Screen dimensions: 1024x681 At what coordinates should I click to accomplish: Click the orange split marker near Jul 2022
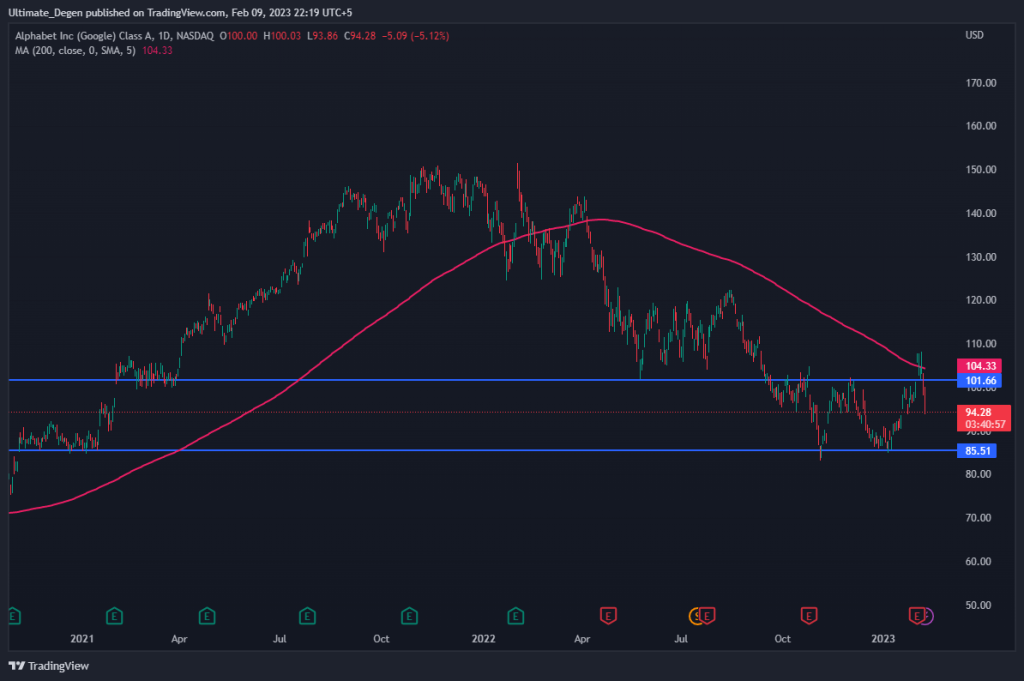coord(695,616)
